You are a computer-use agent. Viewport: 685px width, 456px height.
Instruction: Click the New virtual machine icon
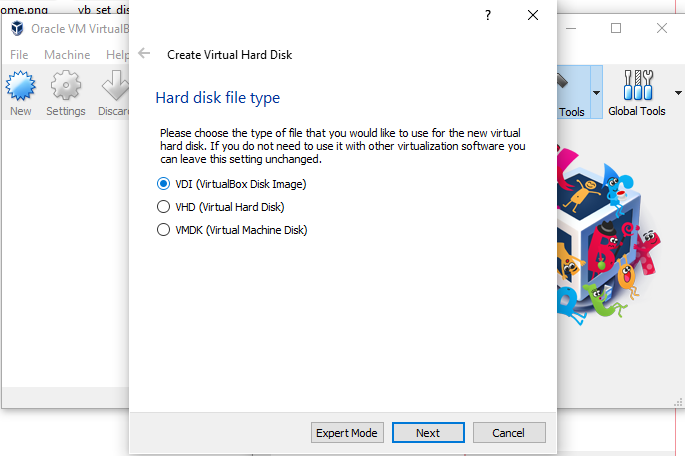pos(21,86)
